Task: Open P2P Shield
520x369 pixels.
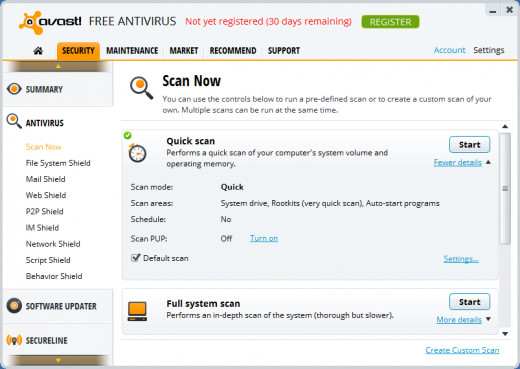Action: coord(44,211)
